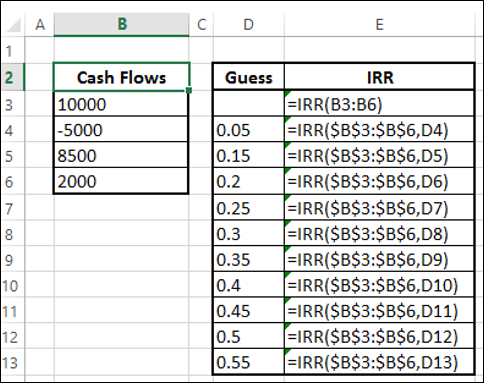
Task: Select the formula cell referencing D7
Action: (380, 208)
